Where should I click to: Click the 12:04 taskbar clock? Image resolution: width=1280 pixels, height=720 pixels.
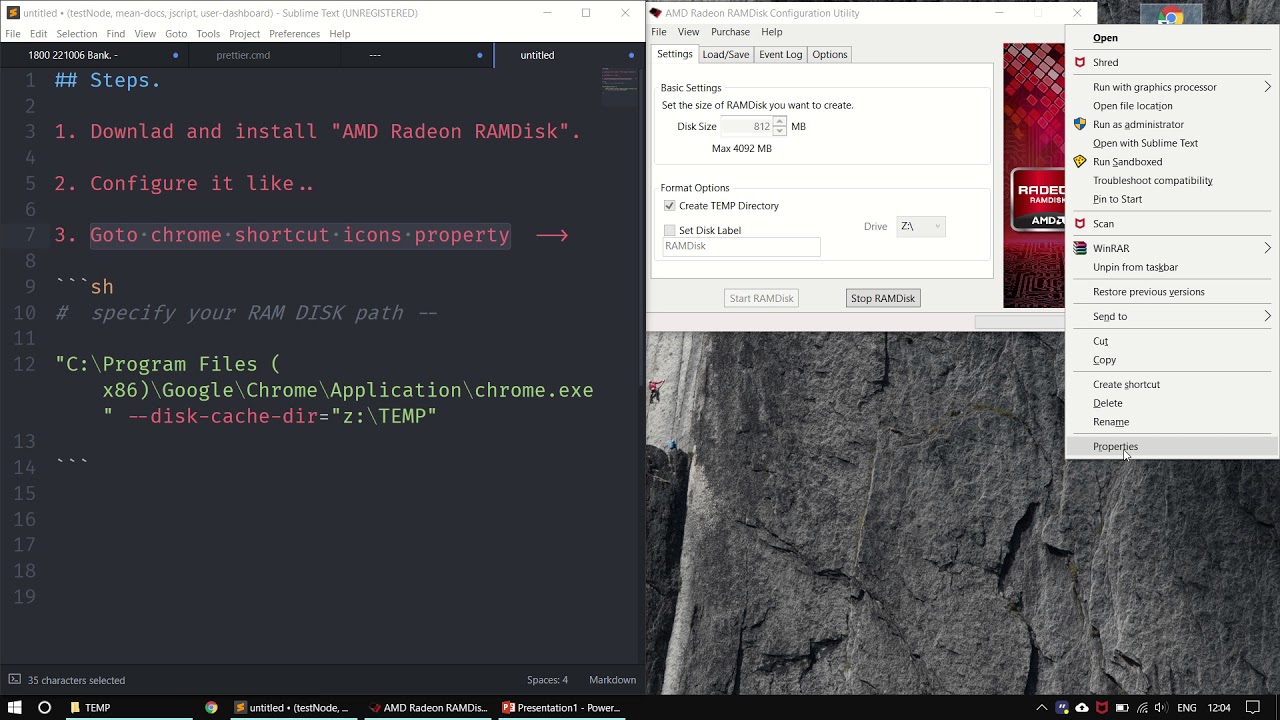[1219, 707]
